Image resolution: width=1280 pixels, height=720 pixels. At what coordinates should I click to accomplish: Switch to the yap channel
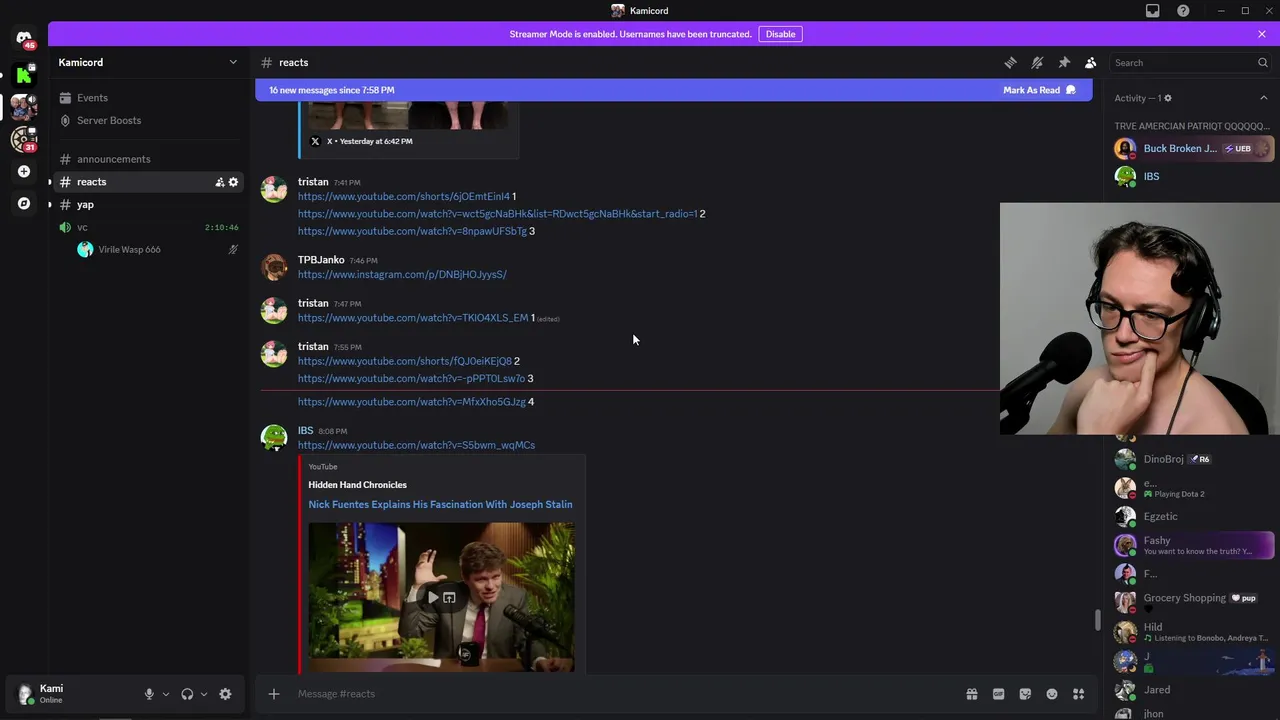point(150,205)
